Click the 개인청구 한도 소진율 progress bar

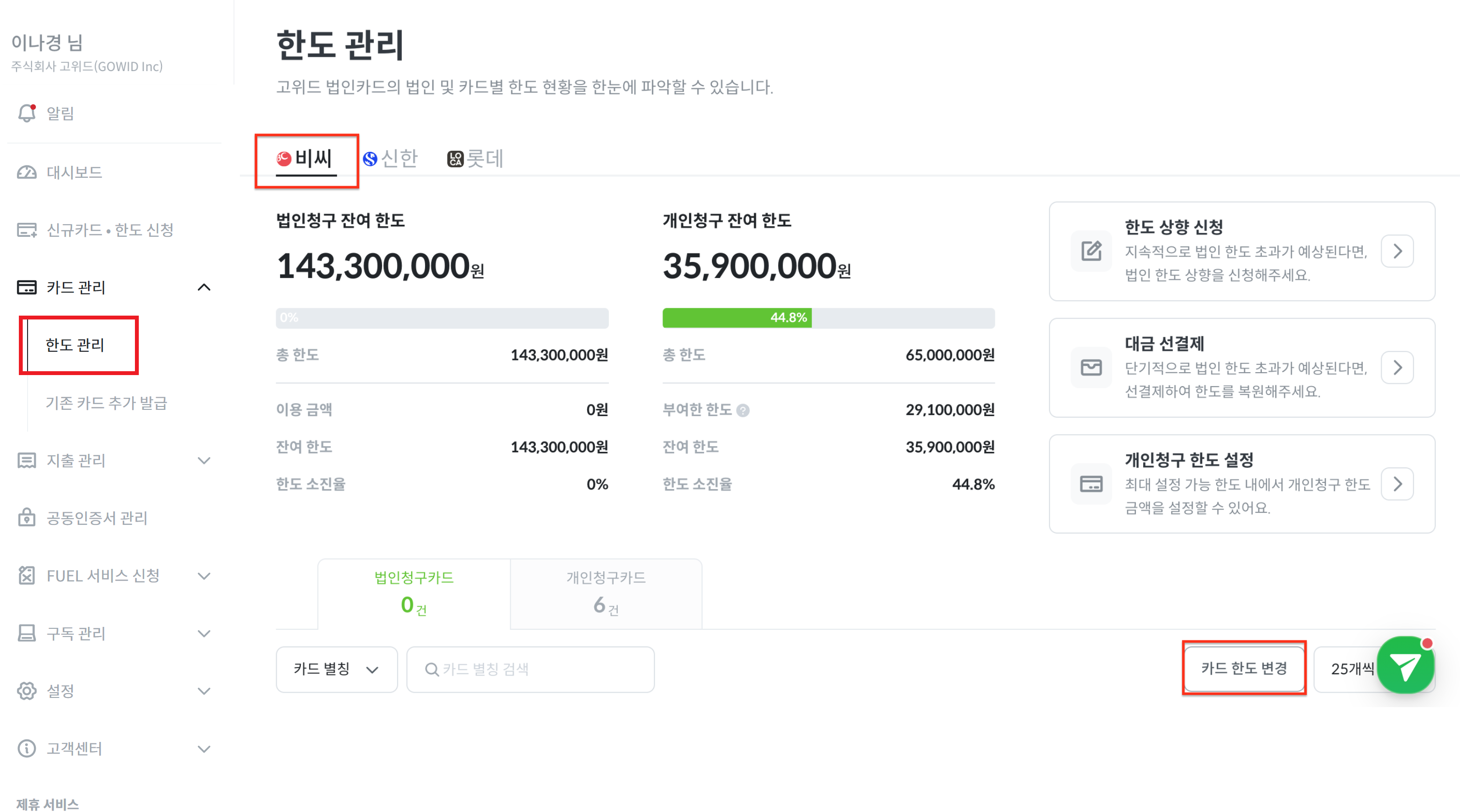(828, 318)
